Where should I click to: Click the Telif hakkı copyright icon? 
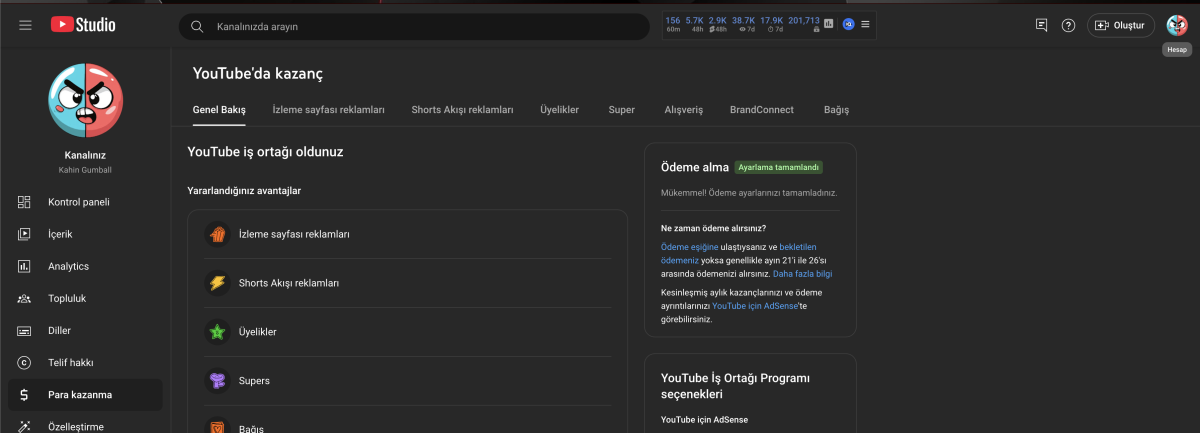point(24,362)
